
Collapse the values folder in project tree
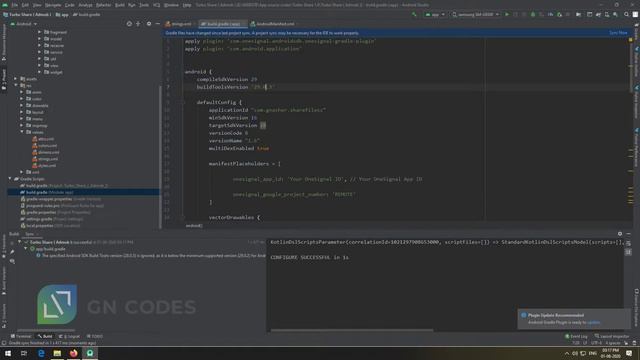click(x=22, y=132)
